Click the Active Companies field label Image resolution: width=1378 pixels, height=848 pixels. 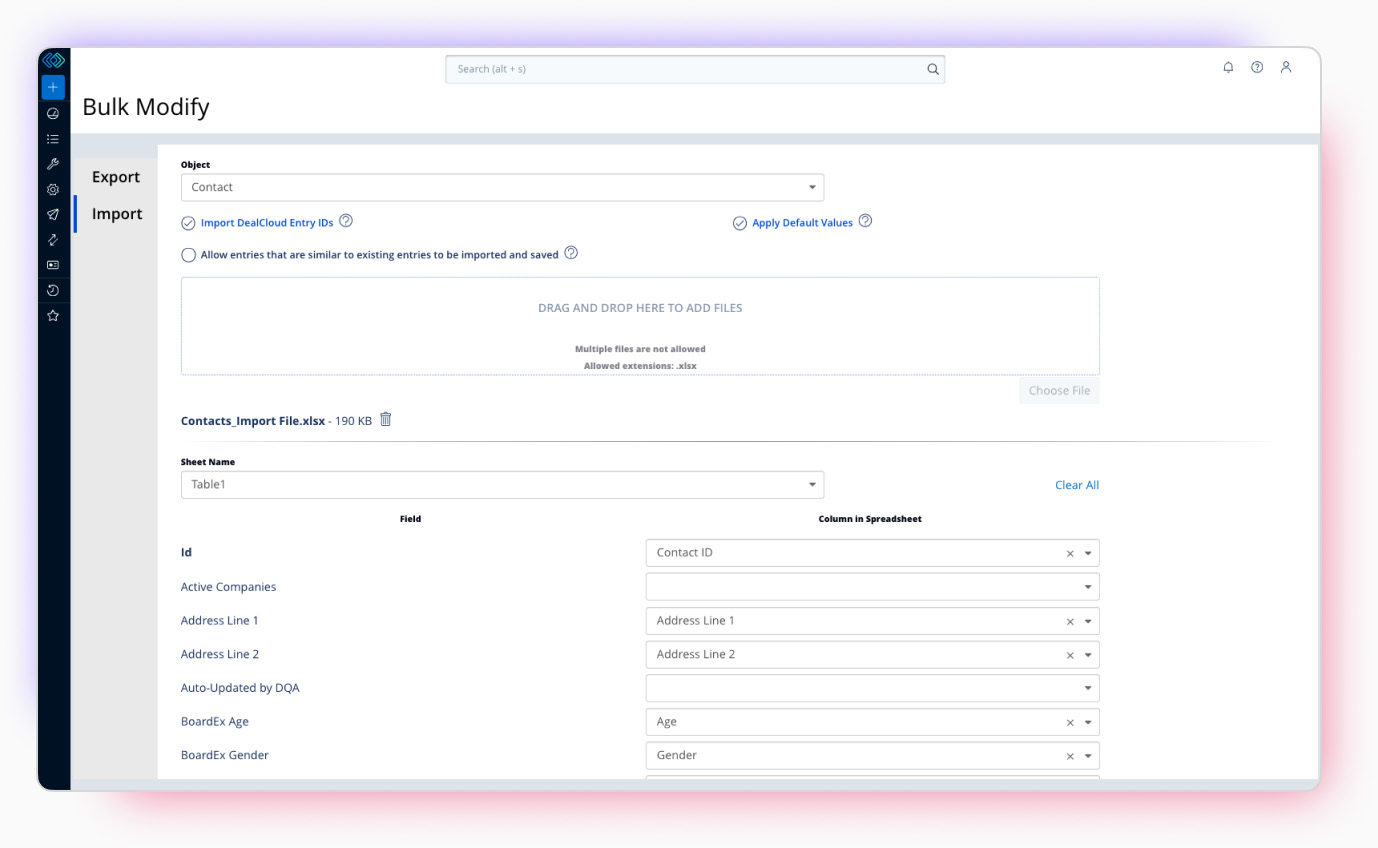[x=228, y=587]
